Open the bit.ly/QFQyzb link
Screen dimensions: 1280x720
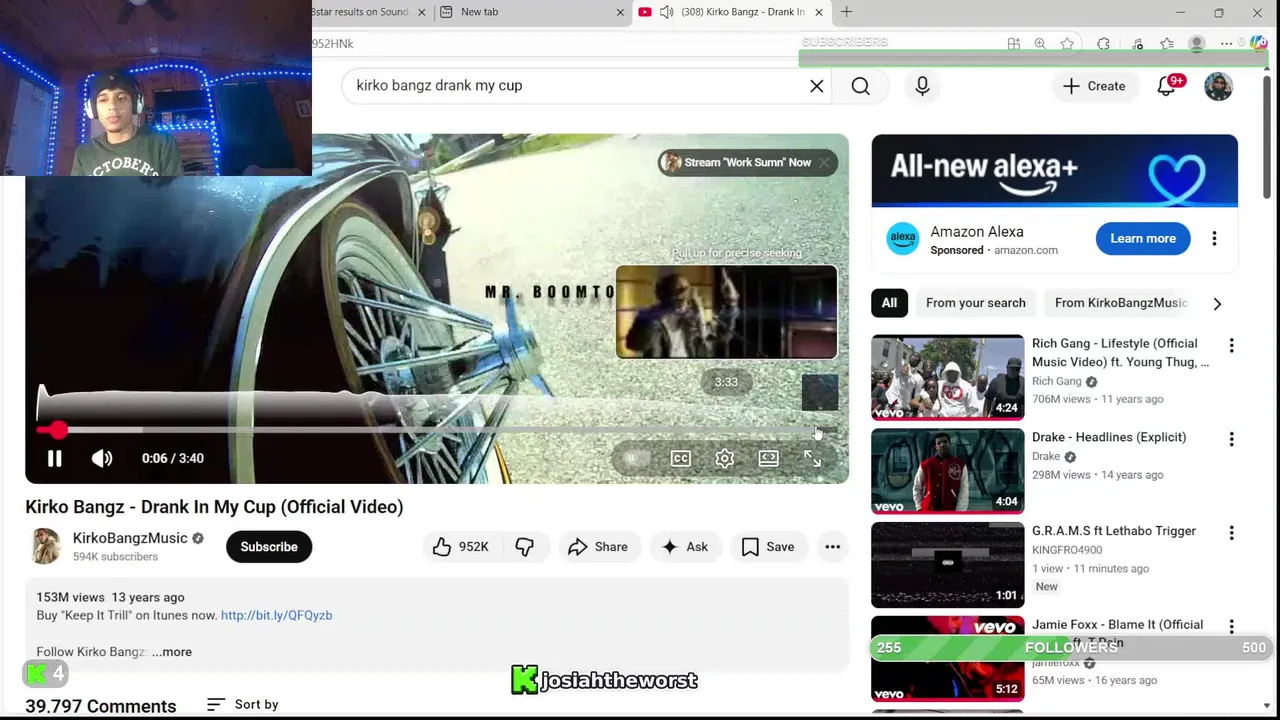(x=276, y=615)
